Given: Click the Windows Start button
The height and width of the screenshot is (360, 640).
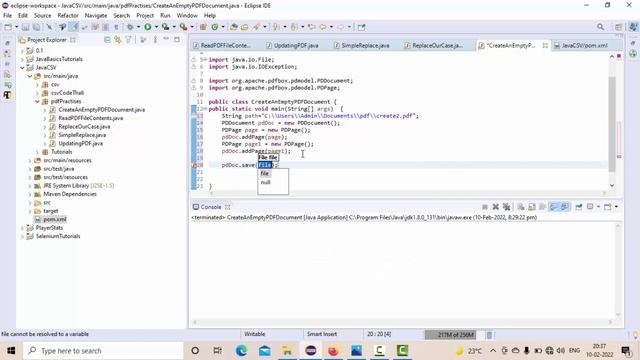Looking at the screenshot, I should (x=11, y=351).
